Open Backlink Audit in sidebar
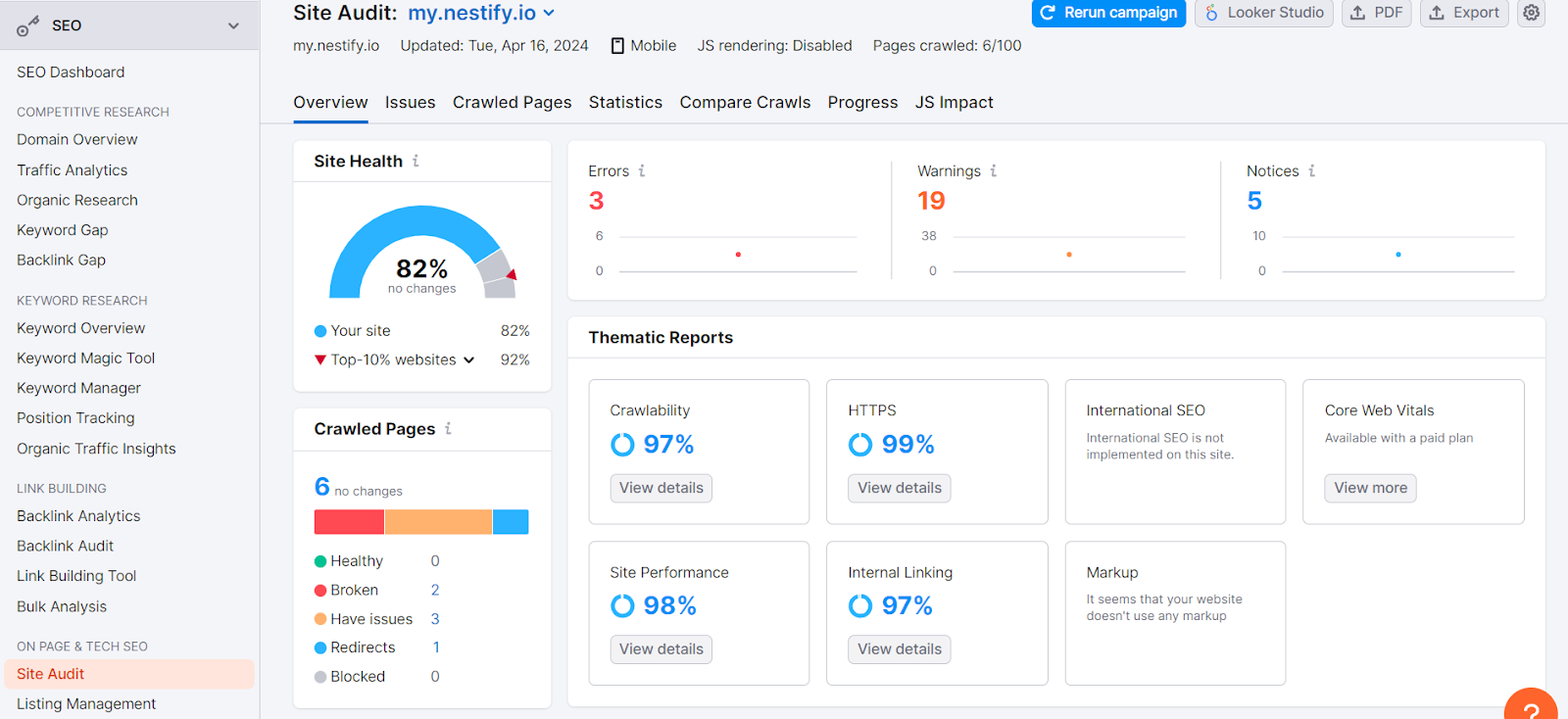1568x719 pixels. pos(66,547)
